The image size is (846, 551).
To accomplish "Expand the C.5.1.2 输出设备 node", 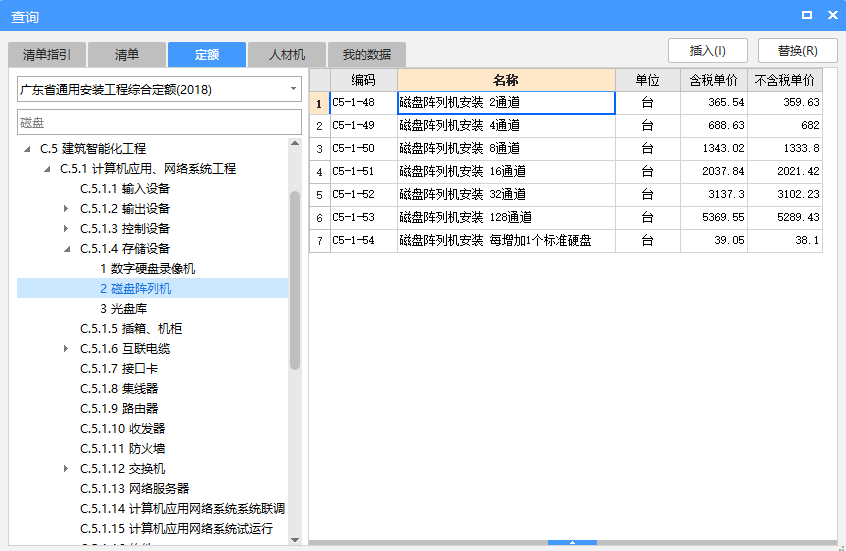I will [x=66, y=208].
